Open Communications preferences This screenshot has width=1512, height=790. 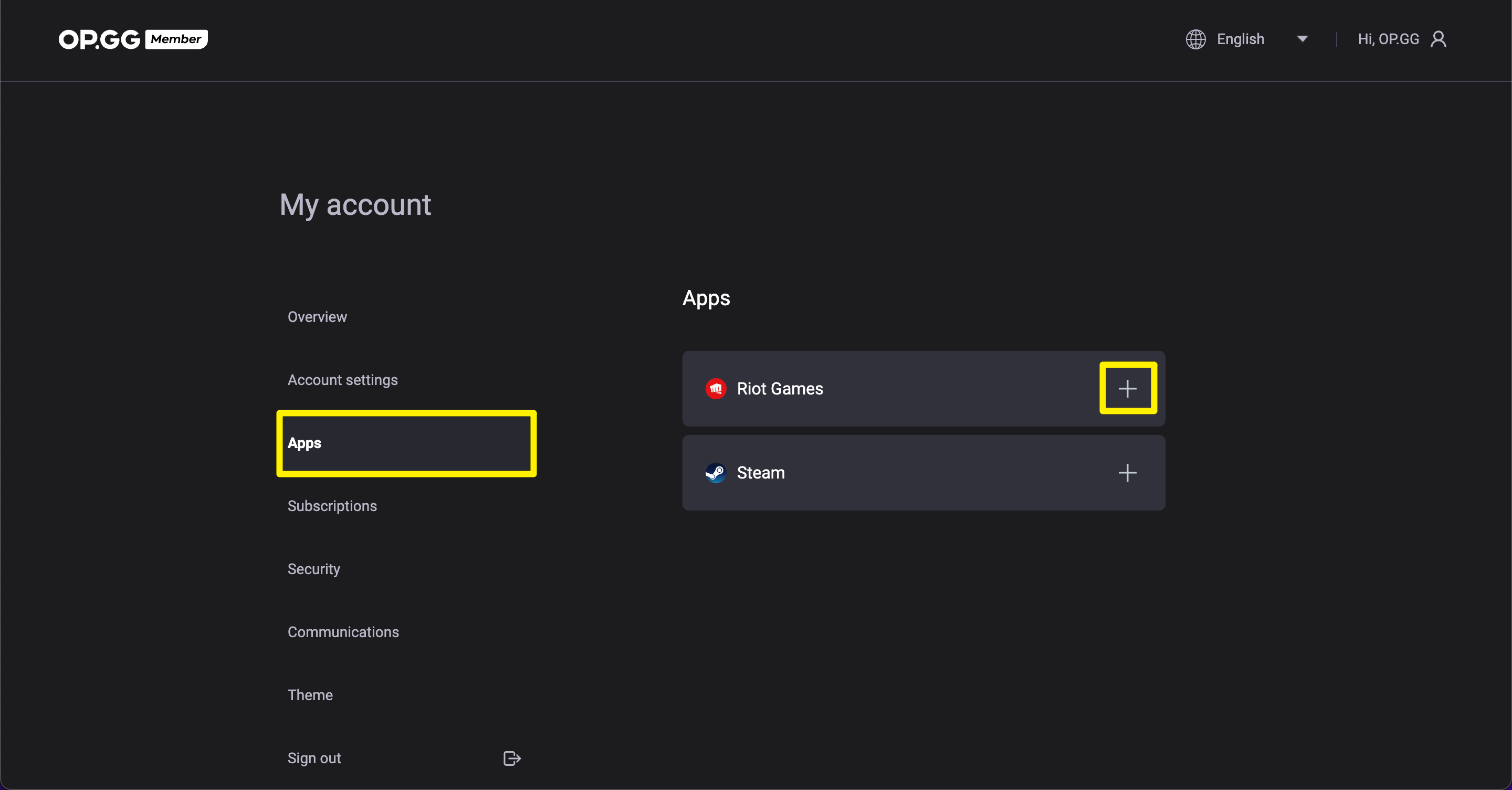[343, 632]
